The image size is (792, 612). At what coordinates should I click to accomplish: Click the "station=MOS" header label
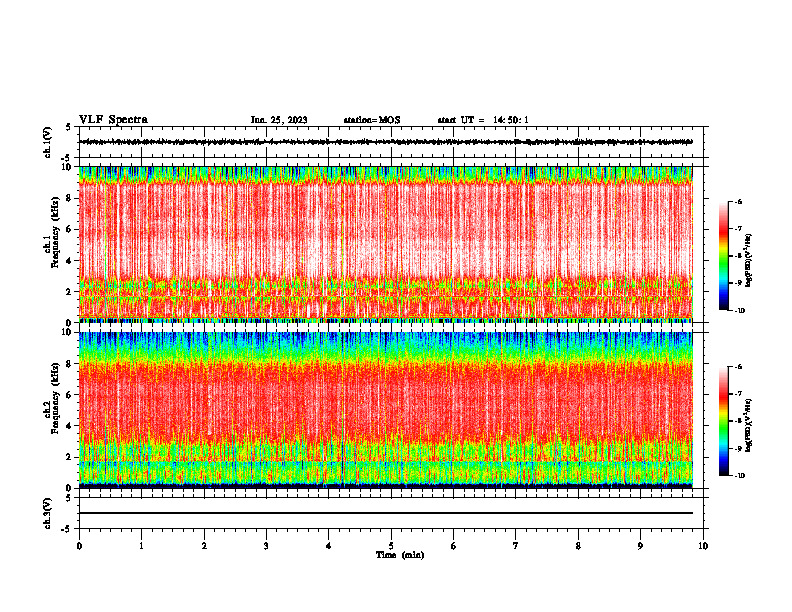[x=372, y=120]
